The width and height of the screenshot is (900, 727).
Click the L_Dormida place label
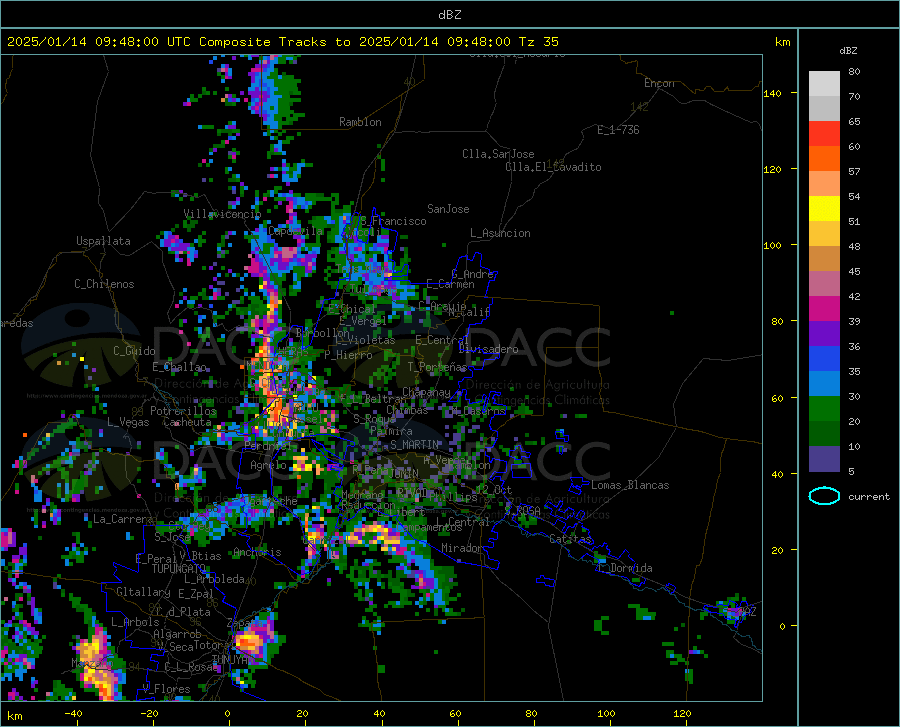point(625,568)
